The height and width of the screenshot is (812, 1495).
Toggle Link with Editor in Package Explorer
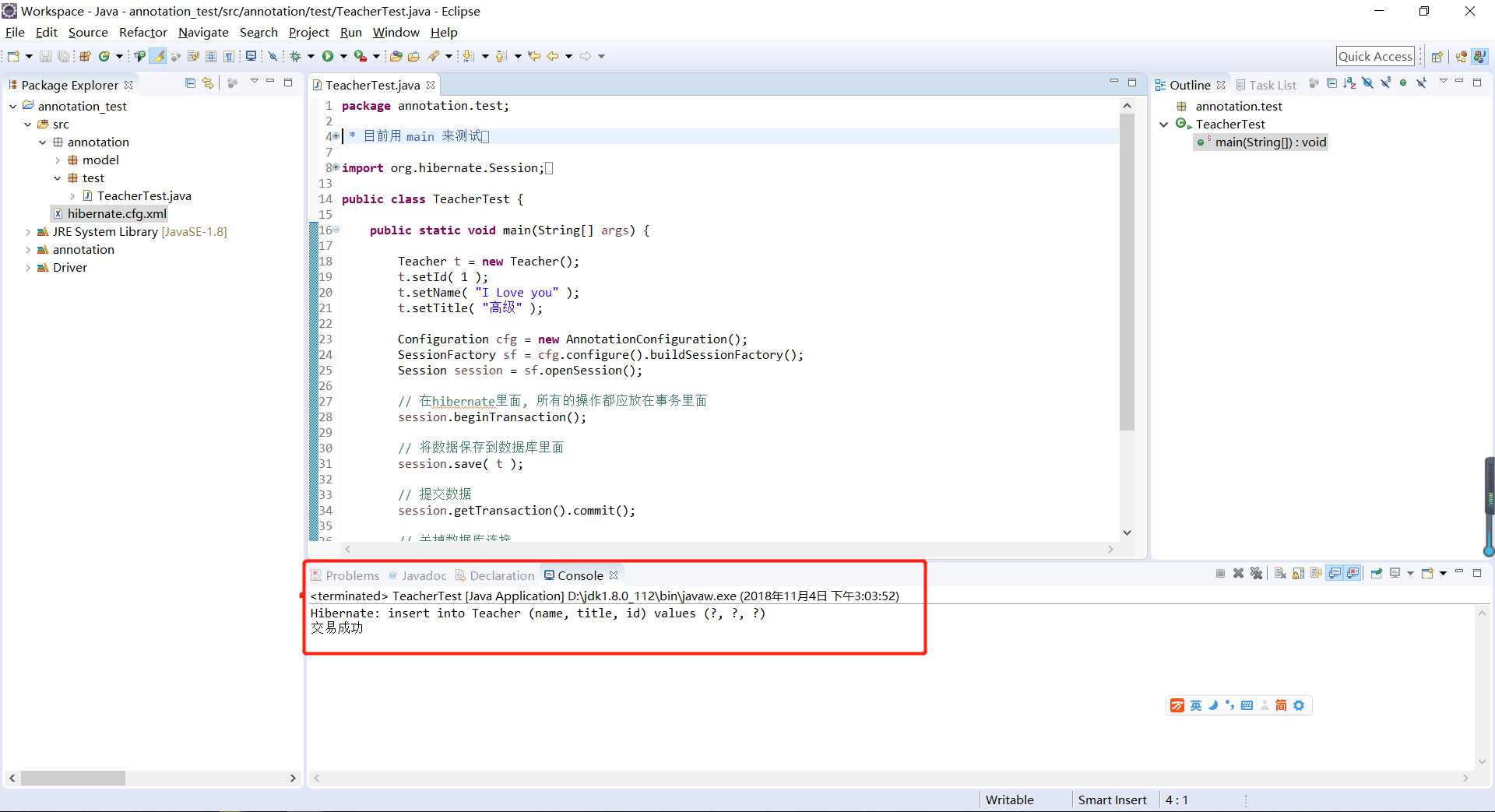coord(208,83)
